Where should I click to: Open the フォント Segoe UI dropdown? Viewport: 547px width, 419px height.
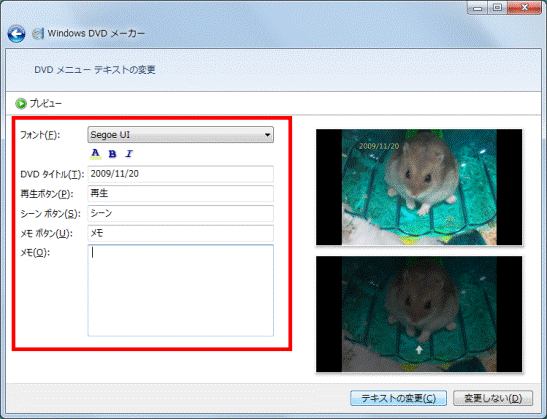180,135
